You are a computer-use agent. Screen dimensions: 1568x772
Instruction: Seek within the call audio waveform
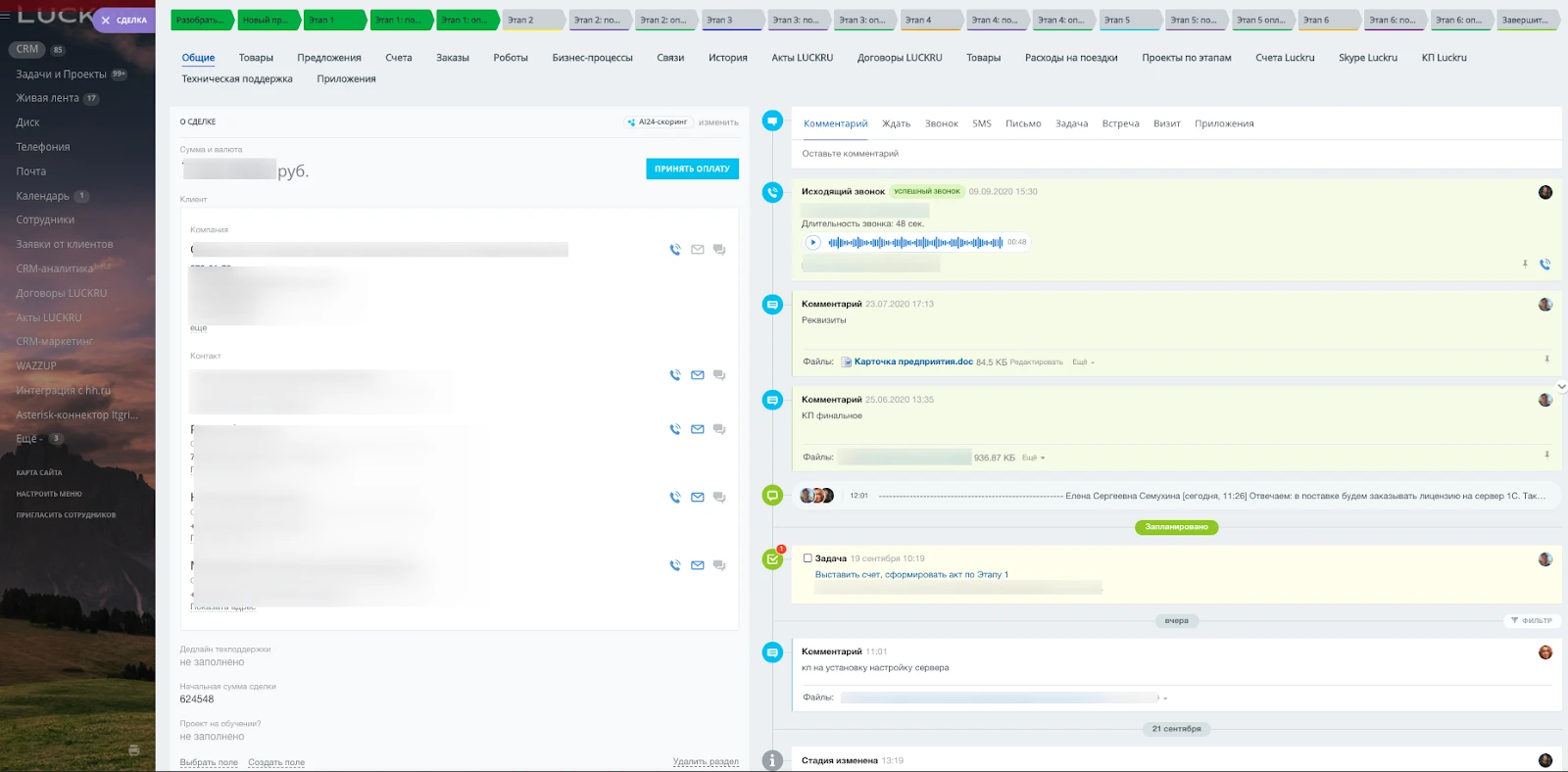914,242
